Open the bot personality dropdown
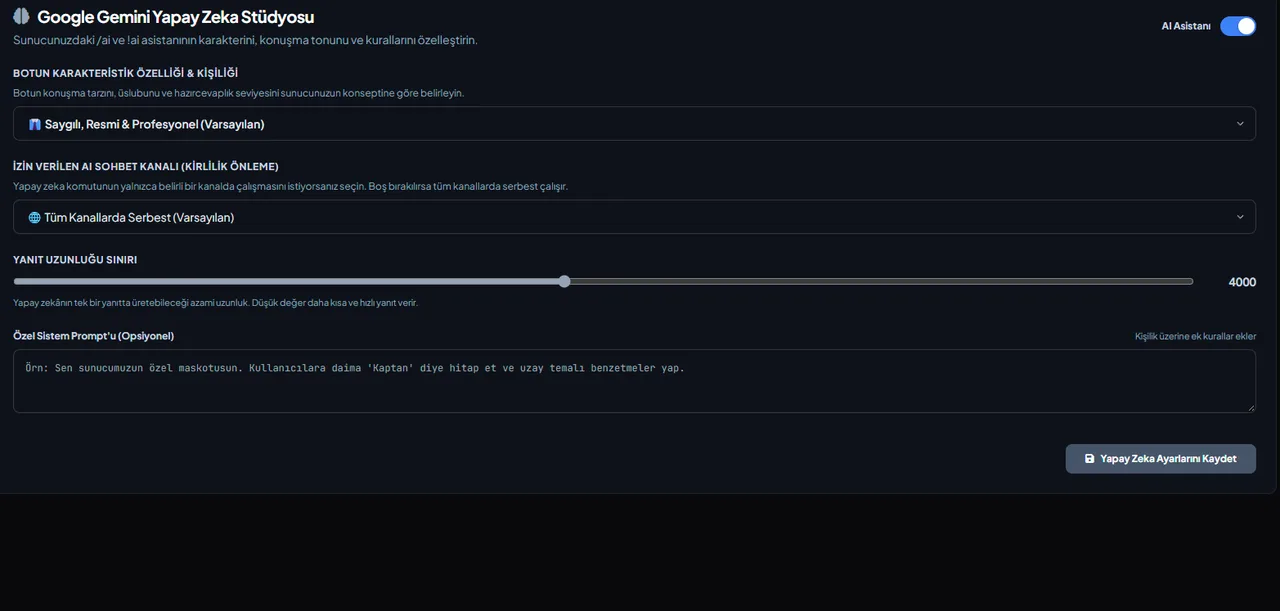This screenshot has height=611, width=1280. click(634, 124)
